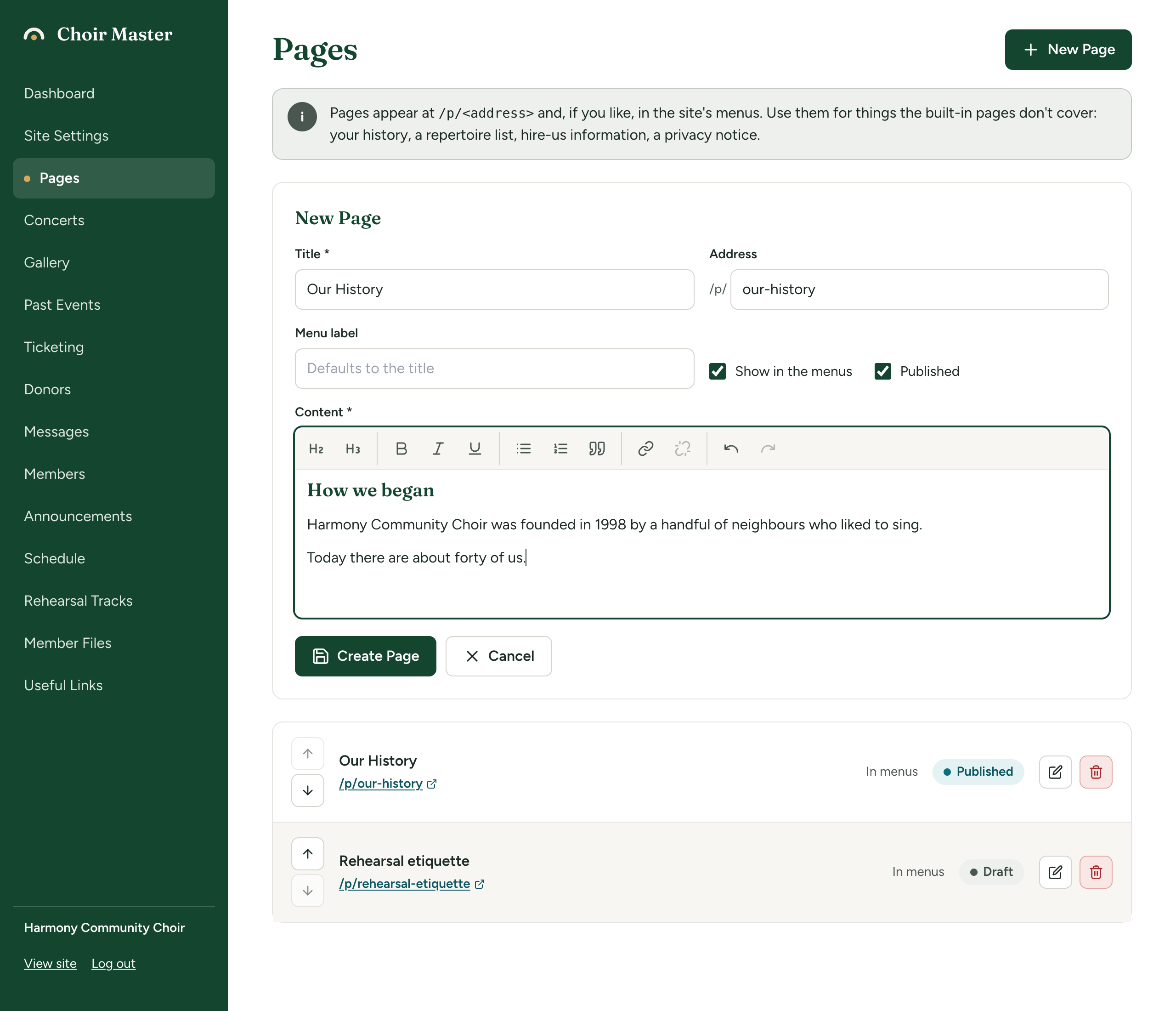This screenshot has width=1176, height=1011.
Task: Insert a numbered list
Action: point(560,449)
